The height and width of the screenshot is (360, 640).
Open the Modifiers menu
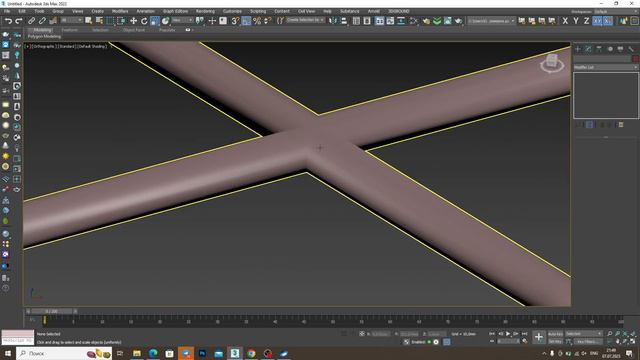tap(120, 11)
